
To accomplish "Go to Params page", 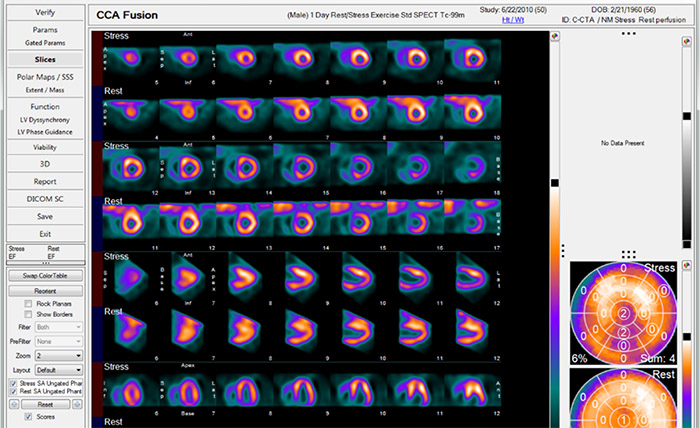I will tap(46, 30).
